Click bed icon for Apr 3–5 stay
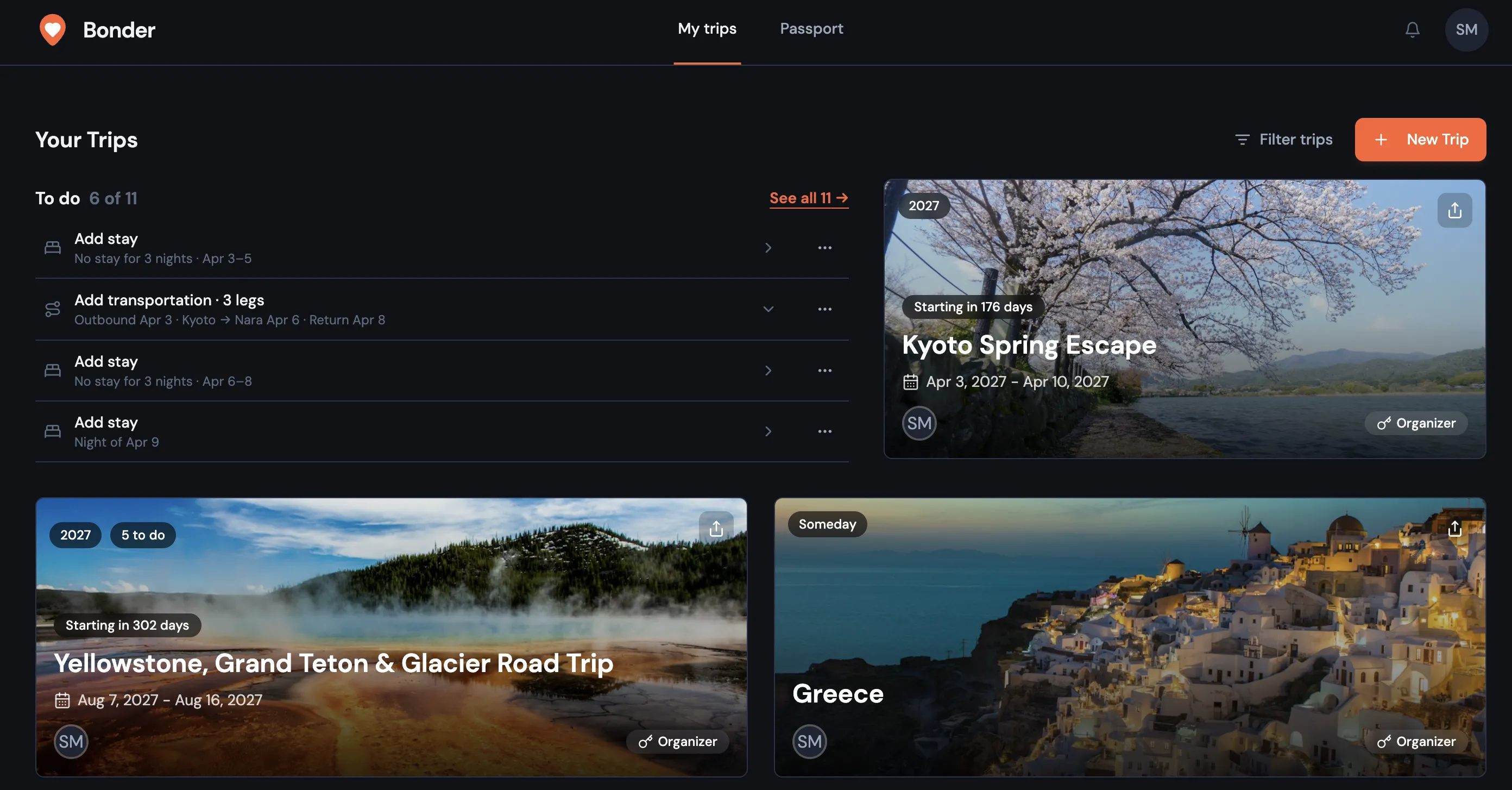The height and width of the screenshot is (790, 1512). click(x=53, y=248)
